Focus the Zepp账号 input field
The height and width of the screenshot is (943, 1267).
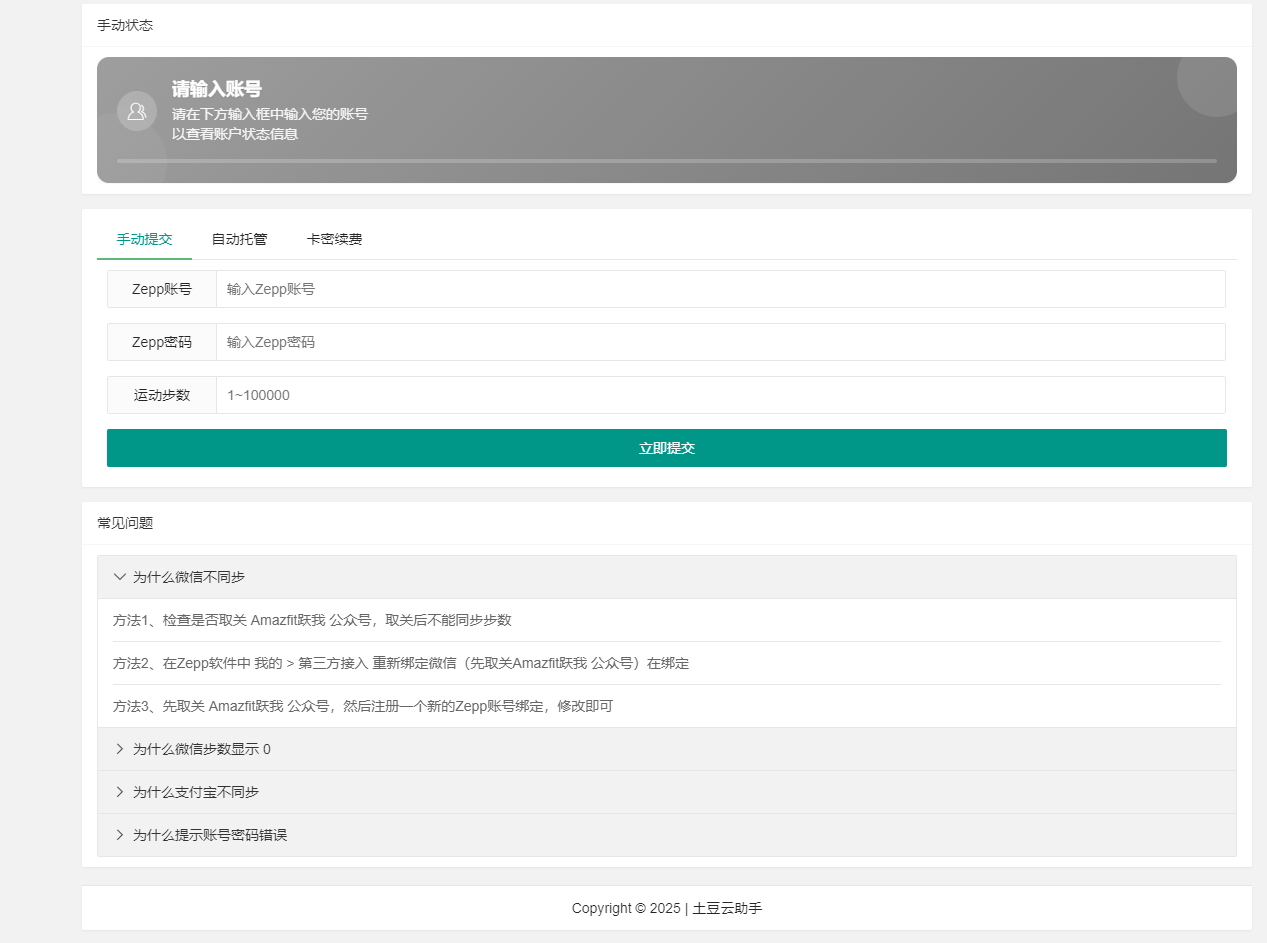pos(720,289)
